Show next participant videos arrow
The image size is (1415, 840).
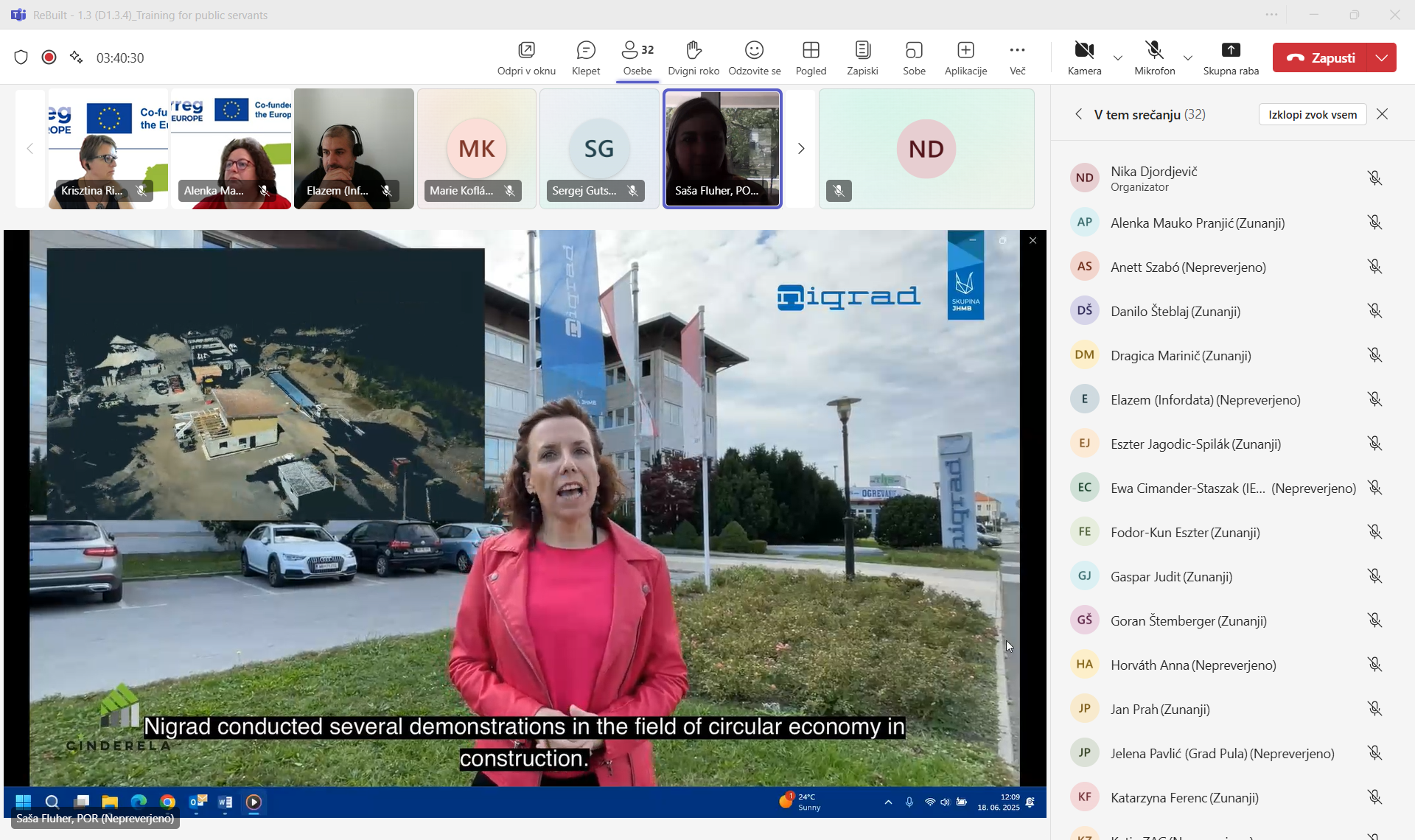click(x=801, y=149)
